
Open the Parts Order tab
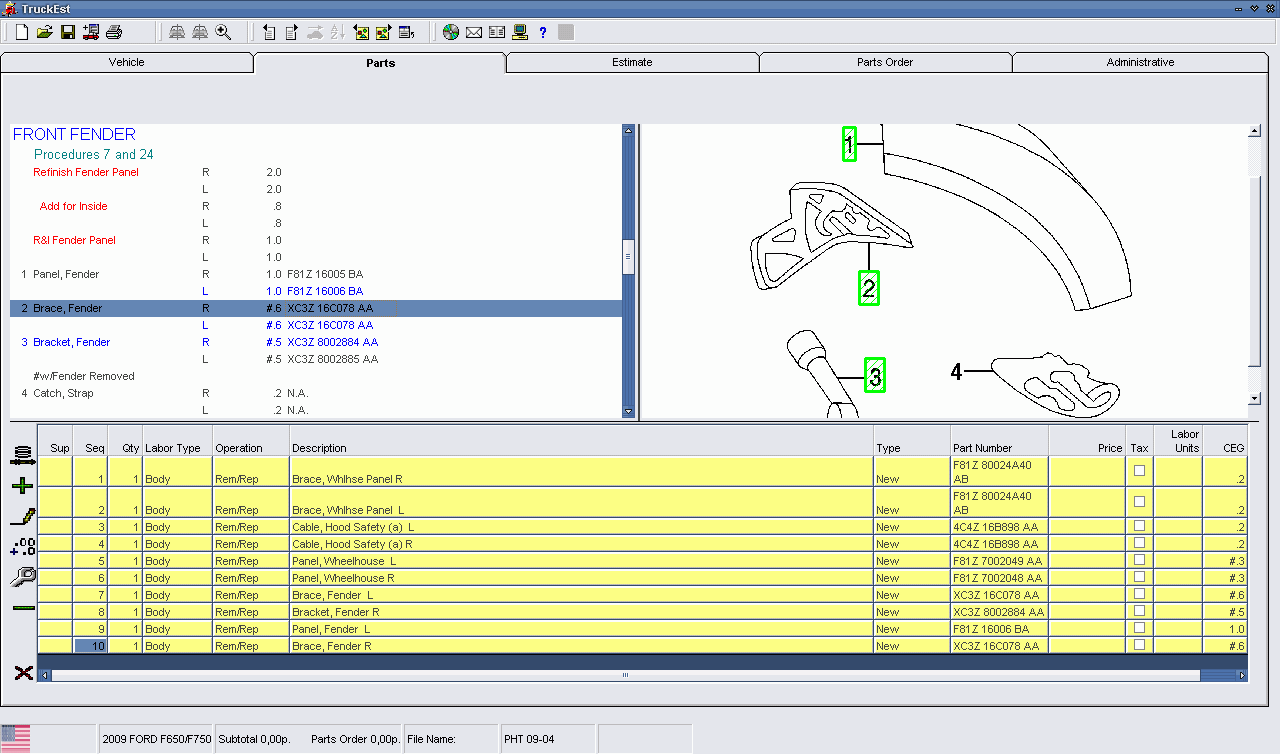point(885,61)
